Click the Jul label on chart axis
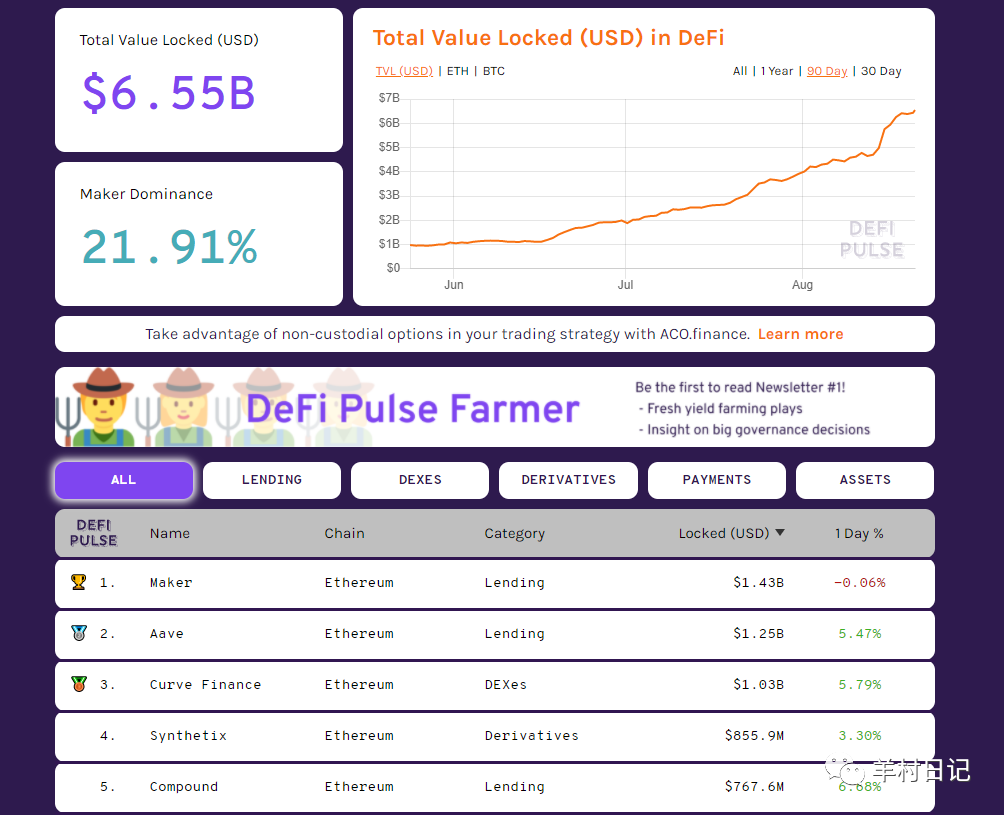1004x815 pixels. pos(626,285)
